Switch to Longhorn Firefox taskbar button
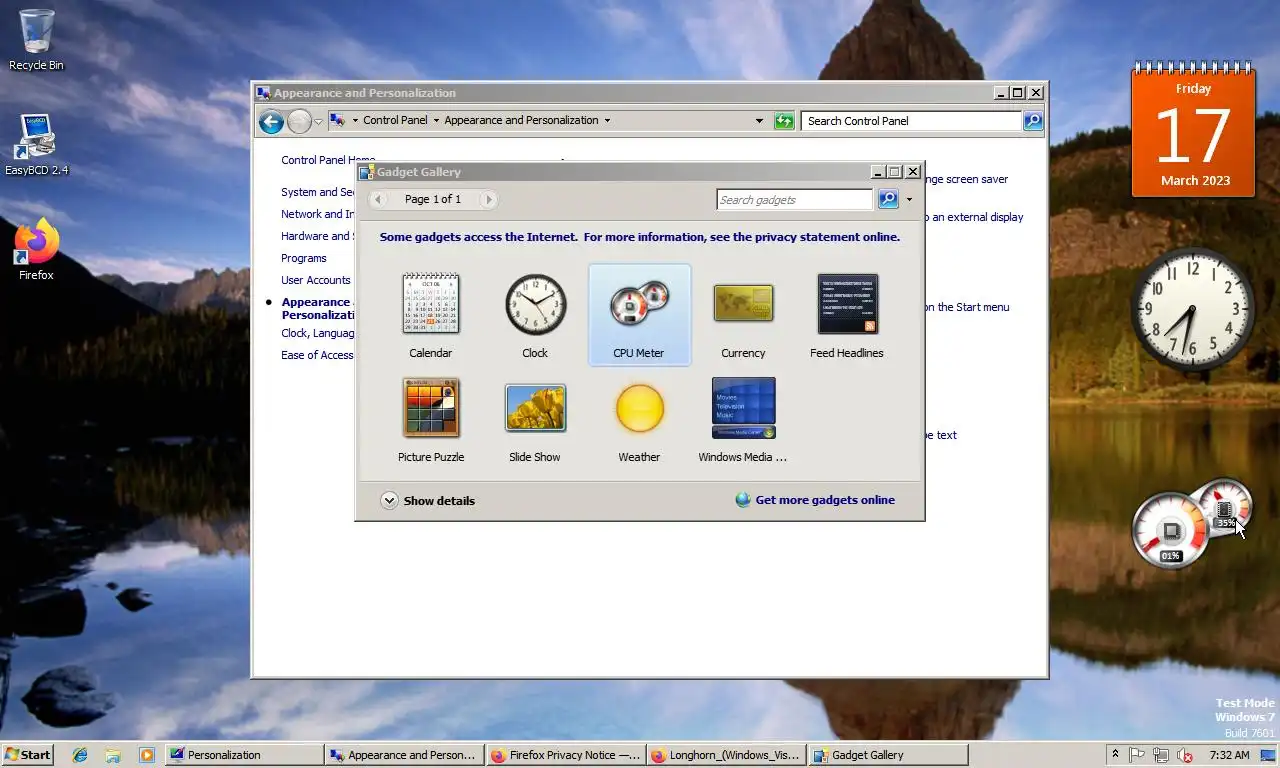1280x768 pixels. click(727, 755)
